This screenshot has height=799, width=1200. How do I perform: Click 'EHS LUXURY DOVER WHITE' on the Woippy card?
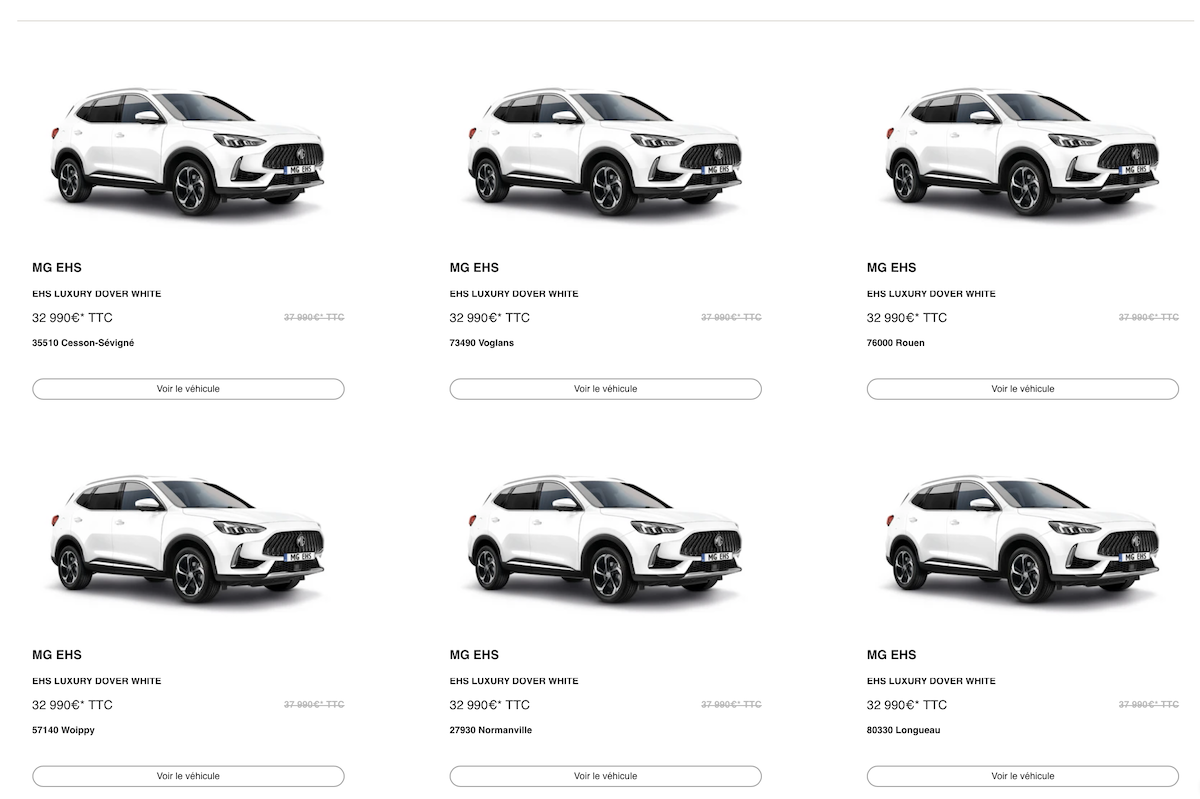[97, 681]
